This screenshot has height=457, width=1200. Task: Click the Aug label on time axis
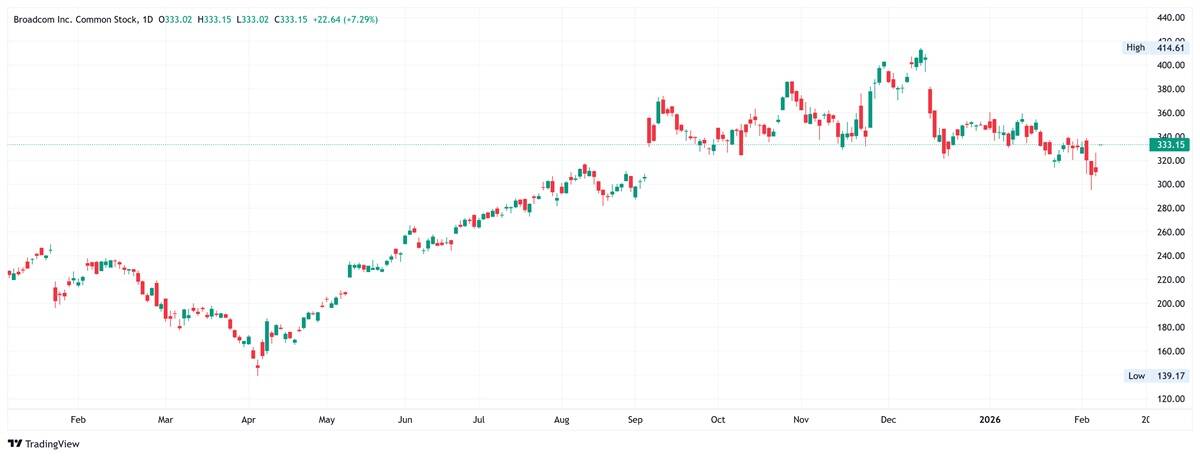pos(562,421)
